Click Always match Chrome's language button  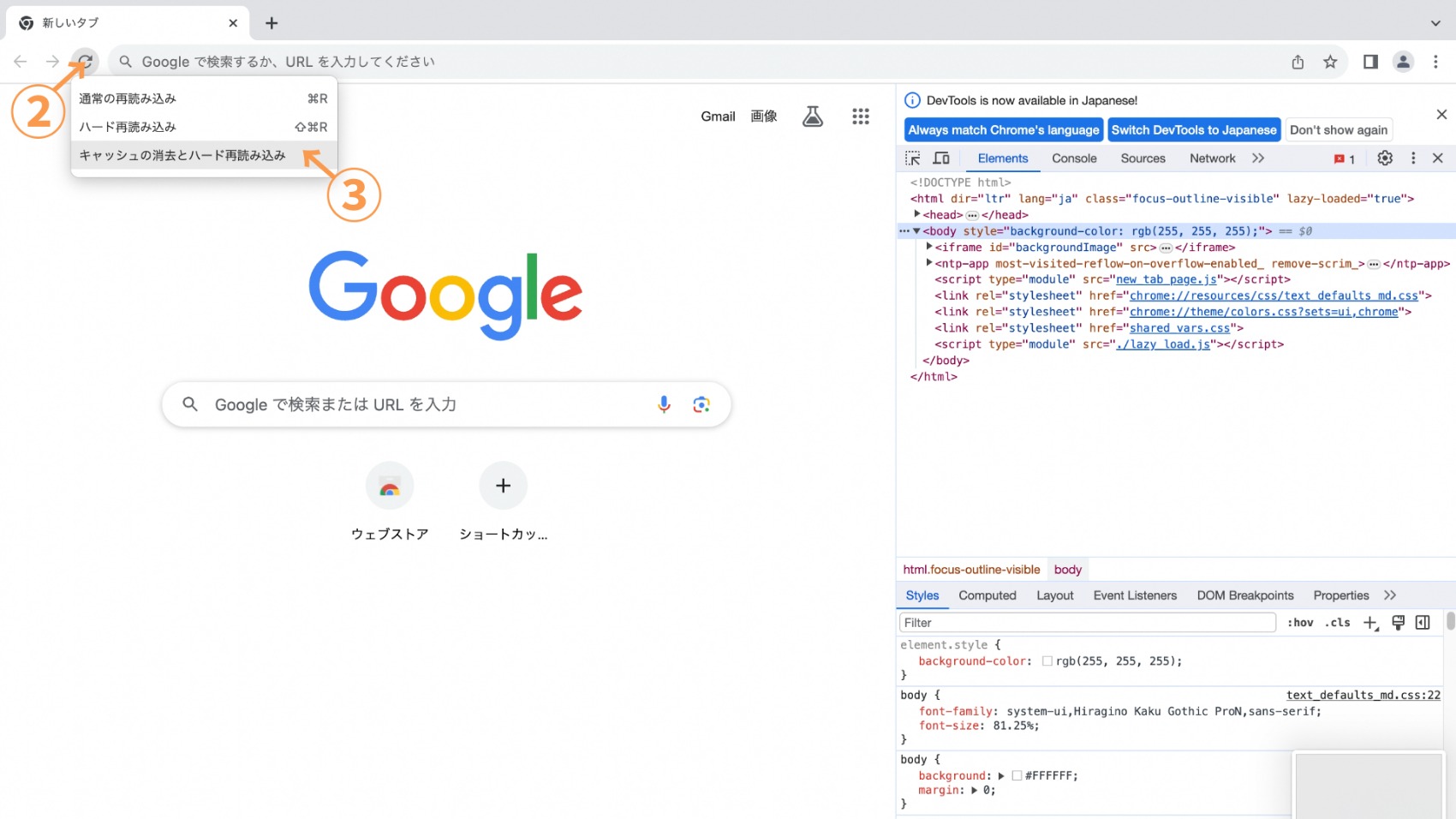(1004, 130)
